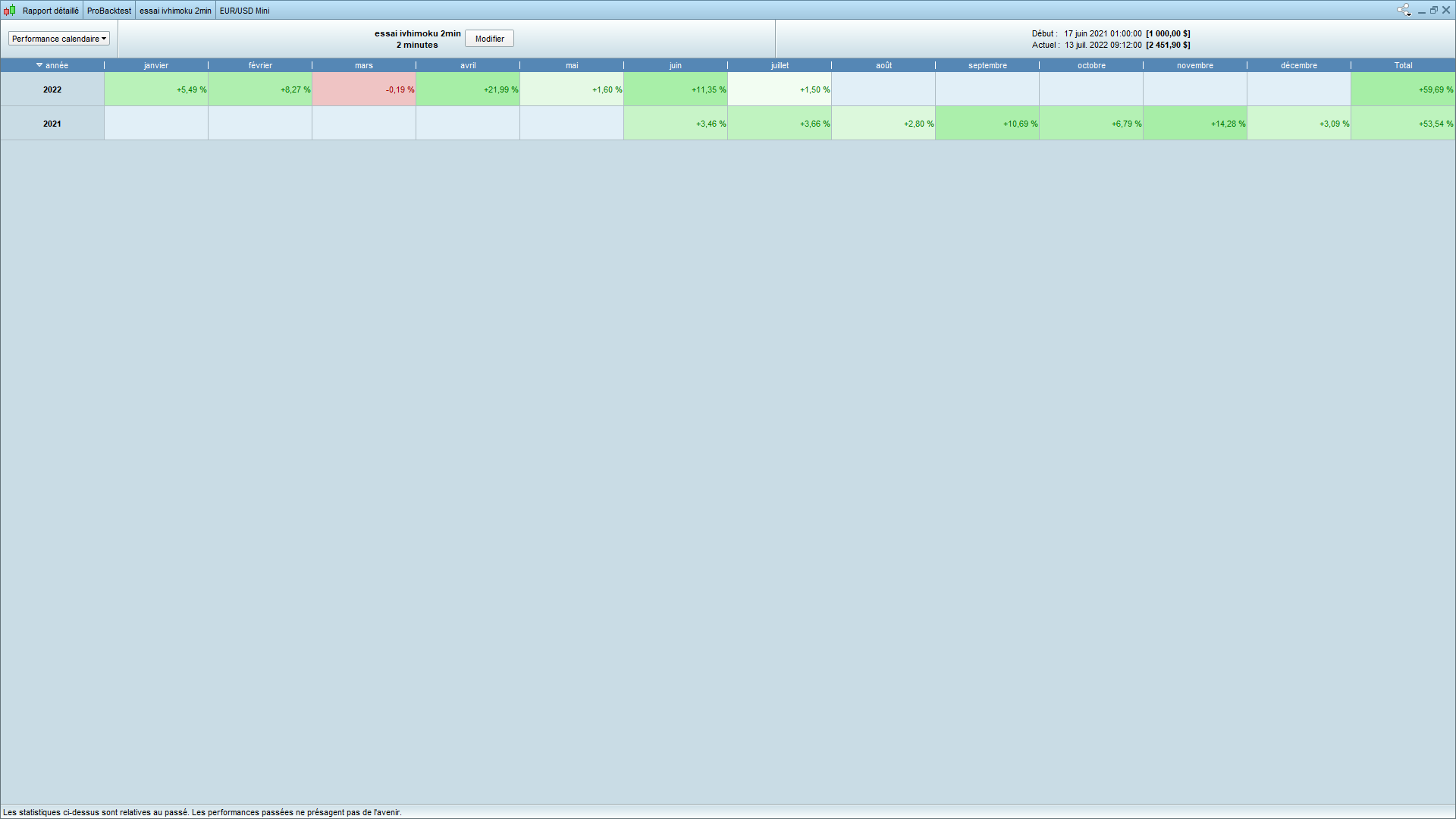This screenshot has width=1456, height=819.
Task: Minimize the detailed report window
Action: pyautogui.click(x=1422, y=11)
